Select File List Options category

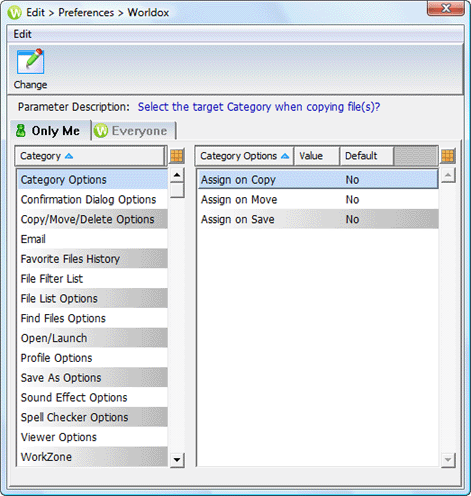92,298
